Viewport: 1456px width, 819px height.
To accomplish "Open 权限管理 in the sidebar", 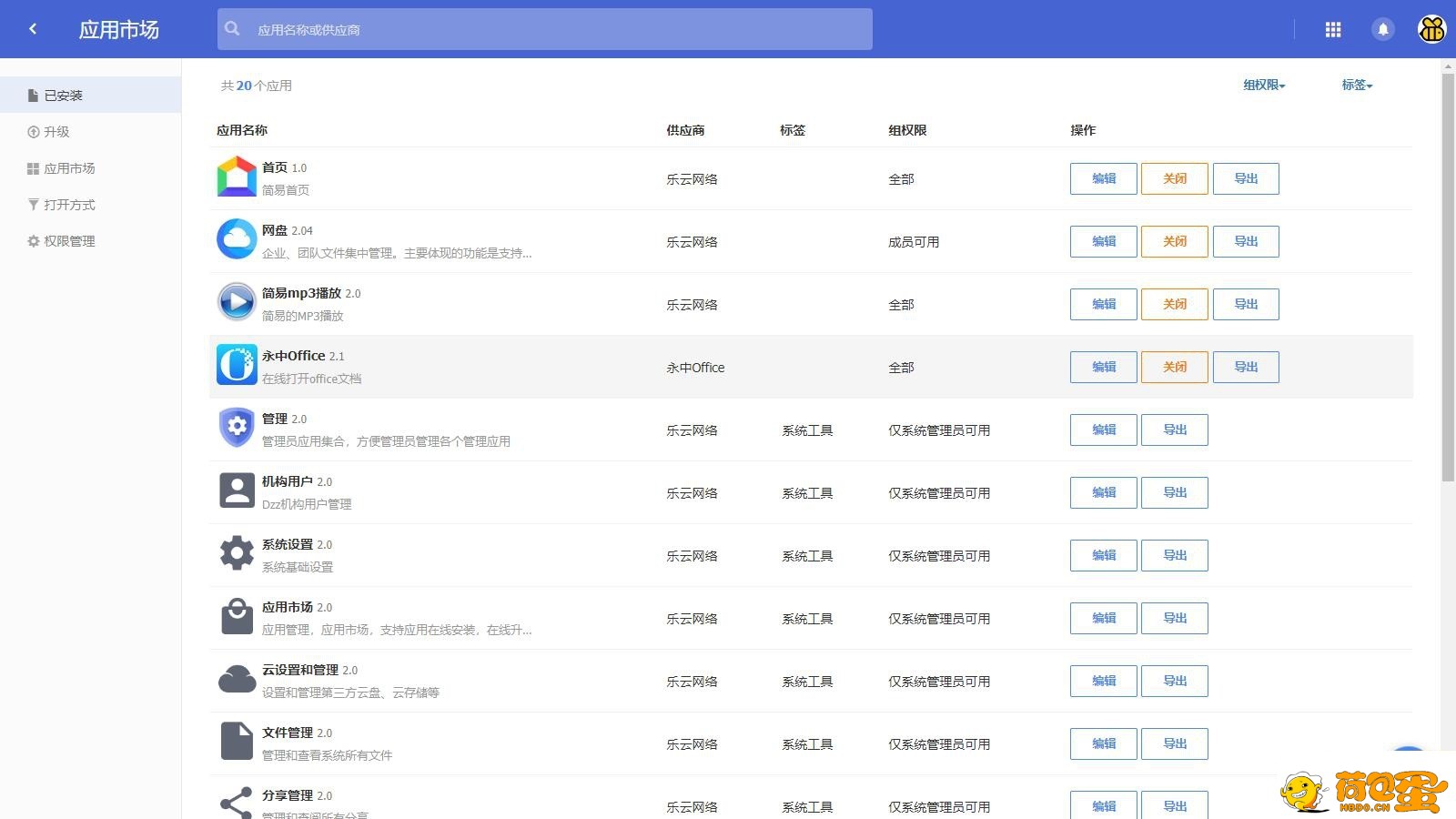I will tap(90, 240).
